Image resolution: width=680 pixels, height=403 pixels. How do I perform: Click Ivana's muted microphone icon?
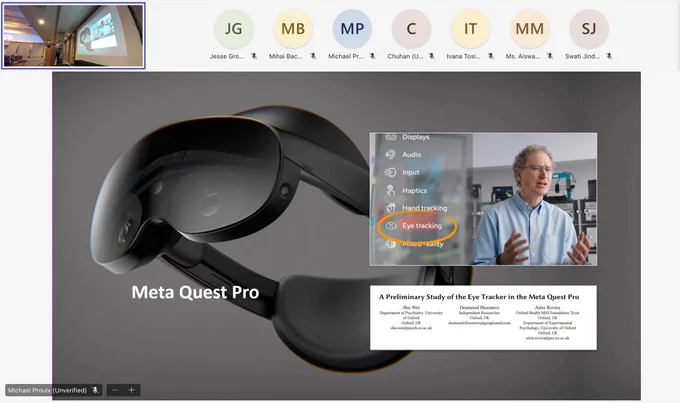pyautogui.click(x=490, y=56)
